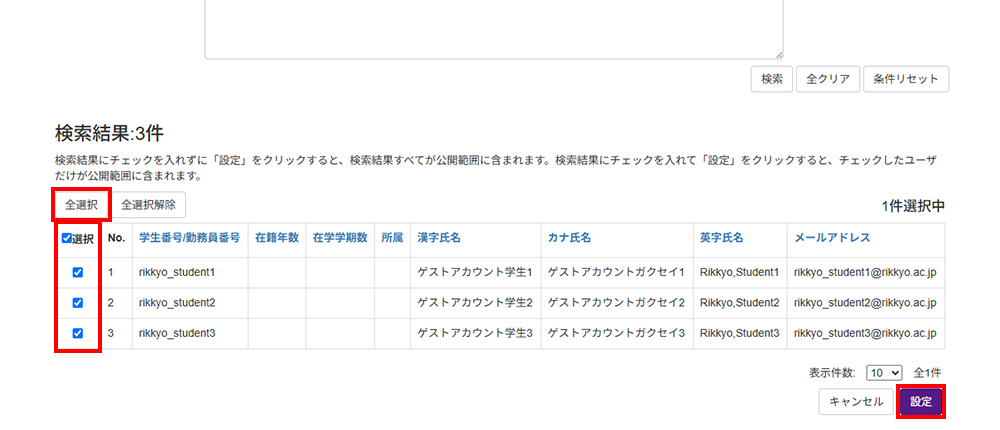This screenshot has width=1000, height=430.
Task: Sort by 所属 column header
Action: tap(392, 238)
